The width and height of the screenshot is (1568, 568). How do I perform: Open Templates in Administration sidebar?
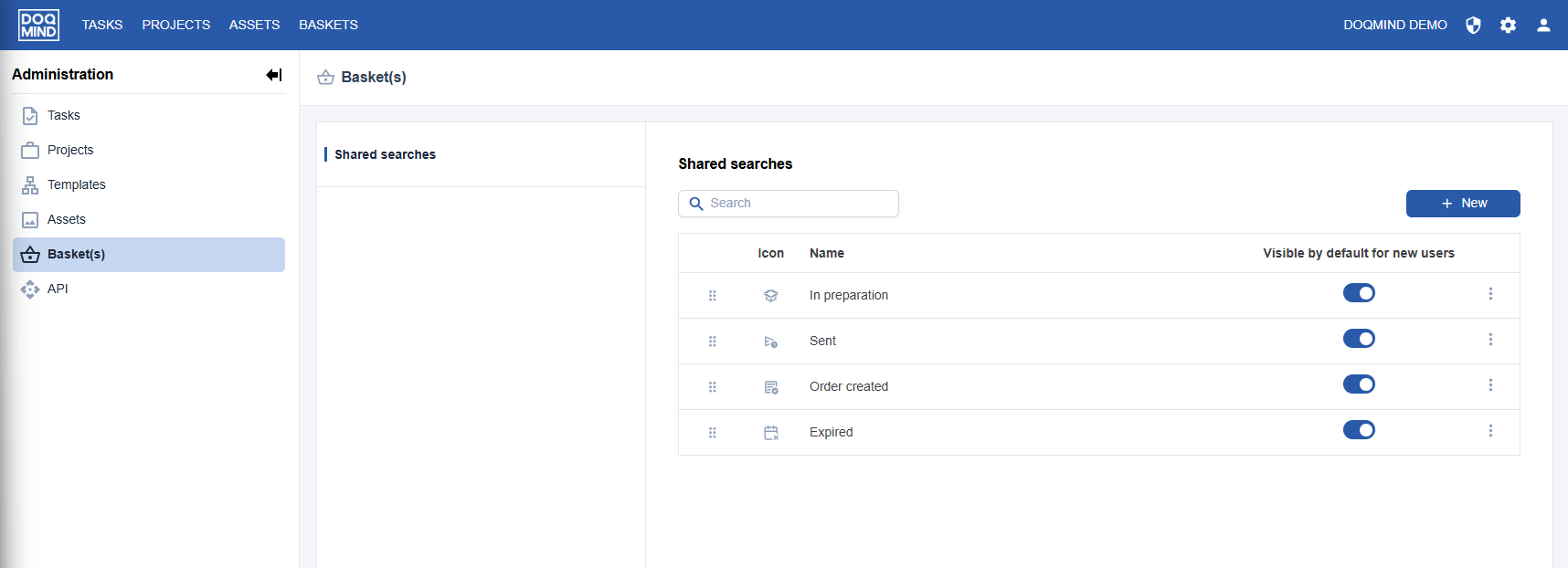click(77, 184)
